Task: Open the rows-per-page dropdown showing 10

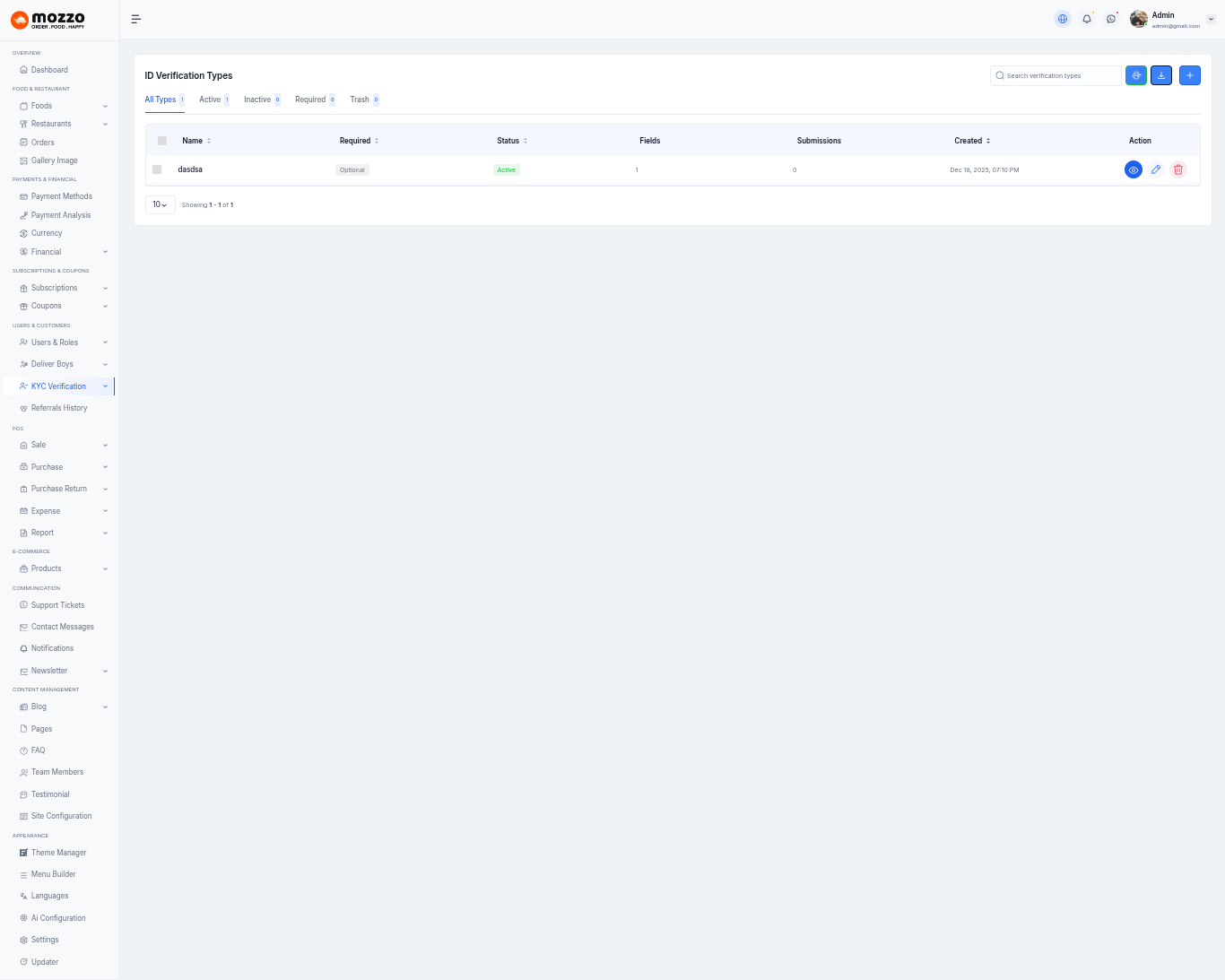Action: [x=160, y=204]
